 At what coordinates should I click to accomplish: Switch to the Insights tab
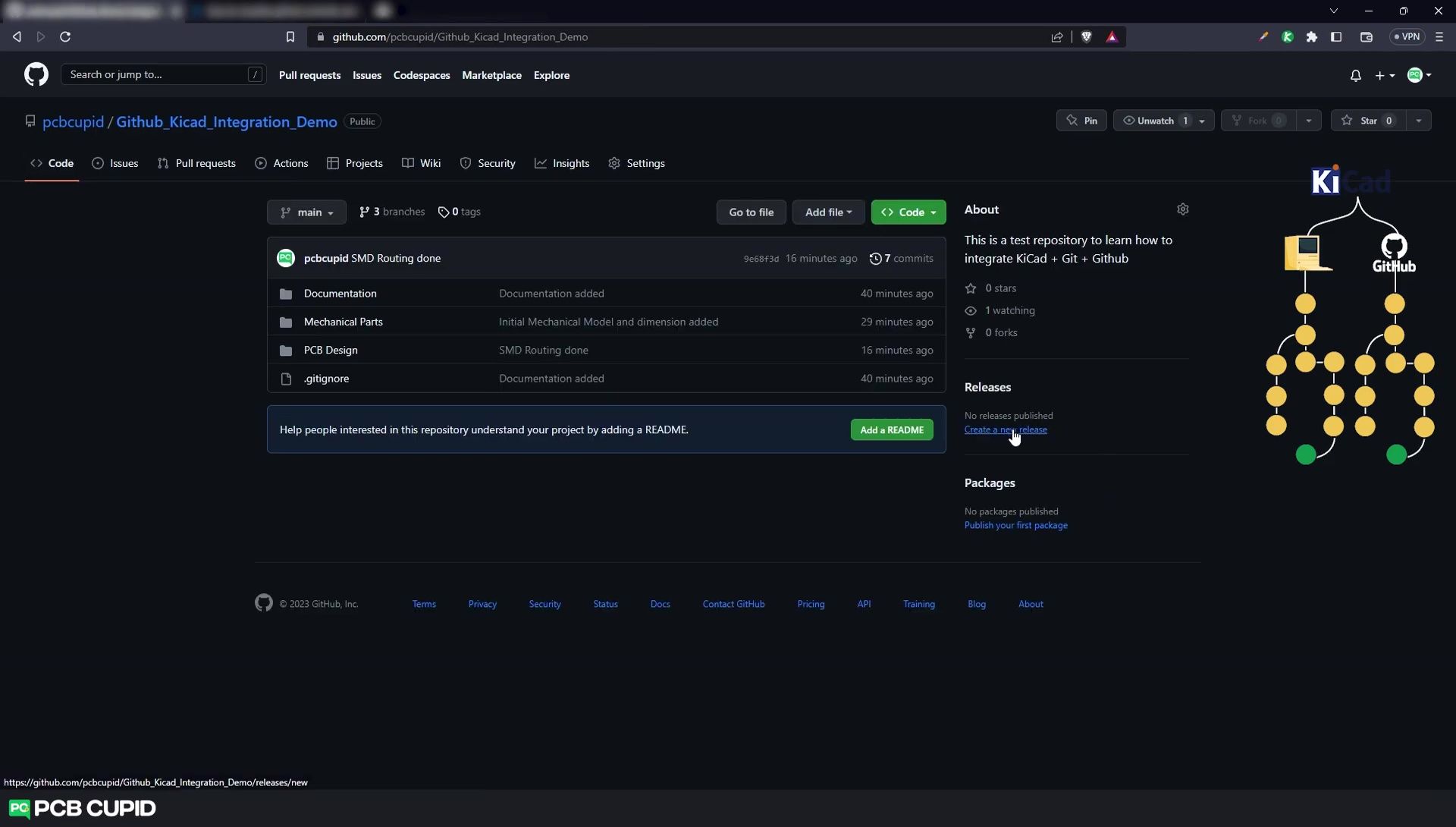562,163
